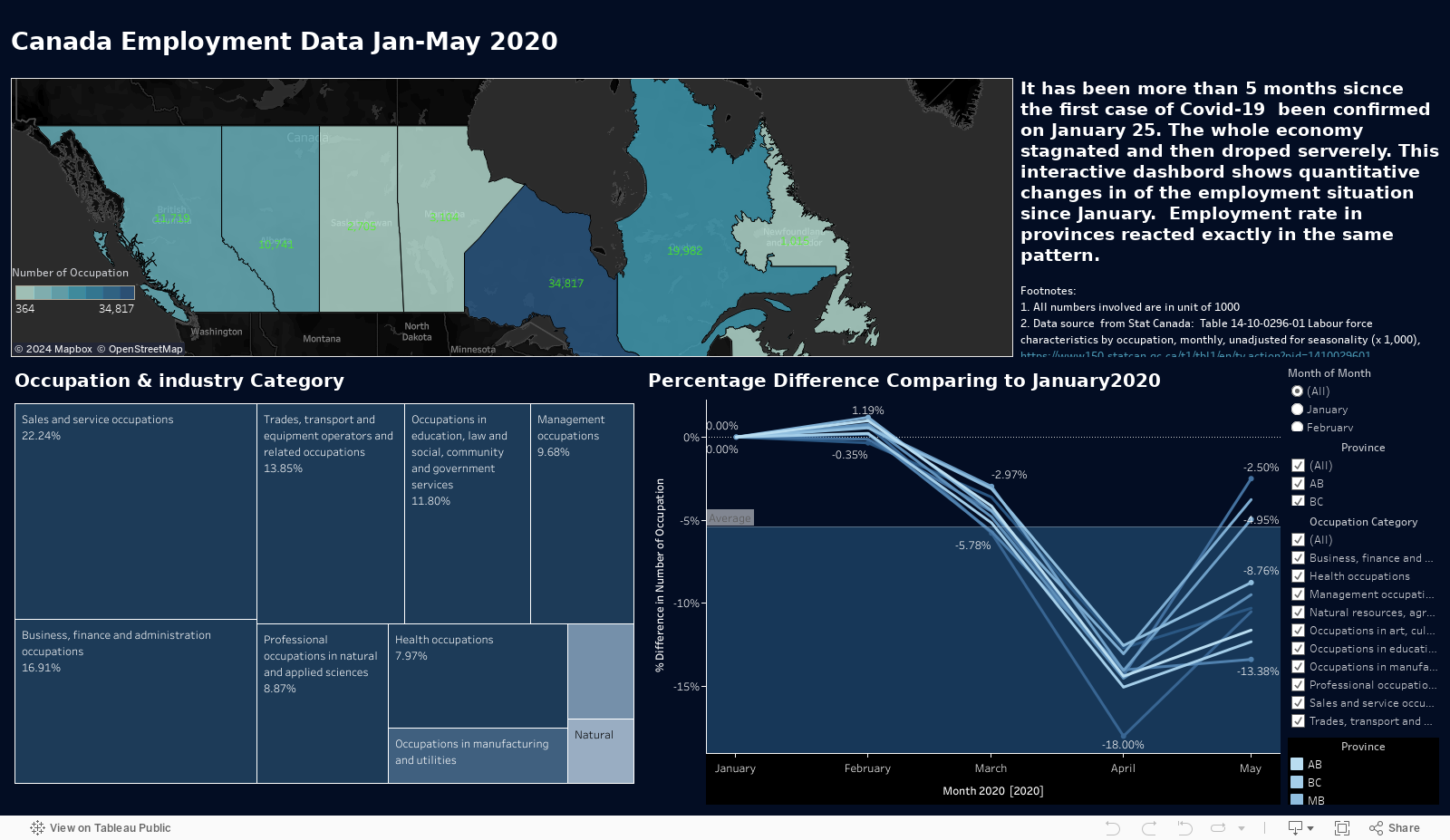Select Professional occupations in natural sciences tile
This screenshot has height=840, width=1450.
(323, 703)
